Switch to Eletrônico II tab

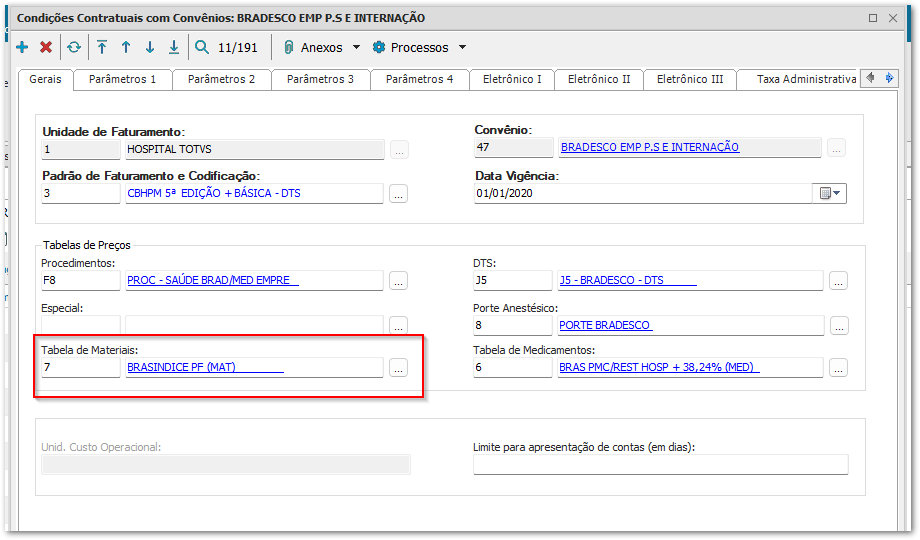click(x=599, y=79)
